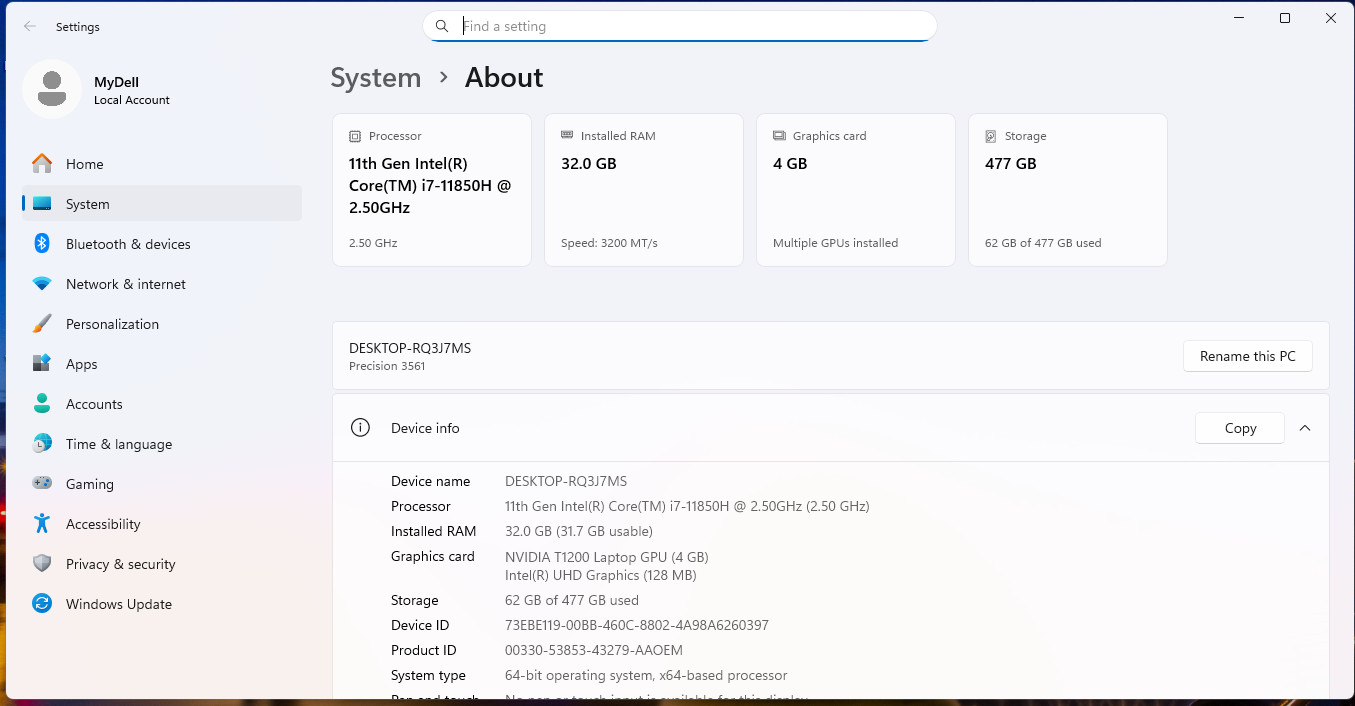The width and height of the screenshot is (1355, 706).
Task: Click the Processor chip icon
Action: click(355, 136)
